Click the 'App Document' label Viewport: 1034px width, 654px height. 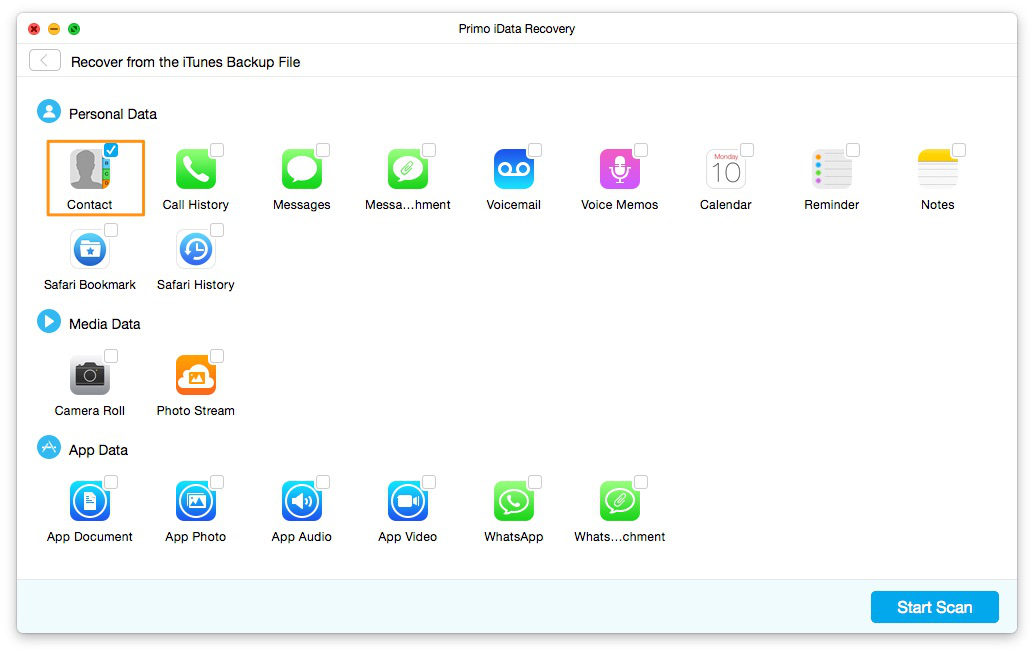(90, 537)
